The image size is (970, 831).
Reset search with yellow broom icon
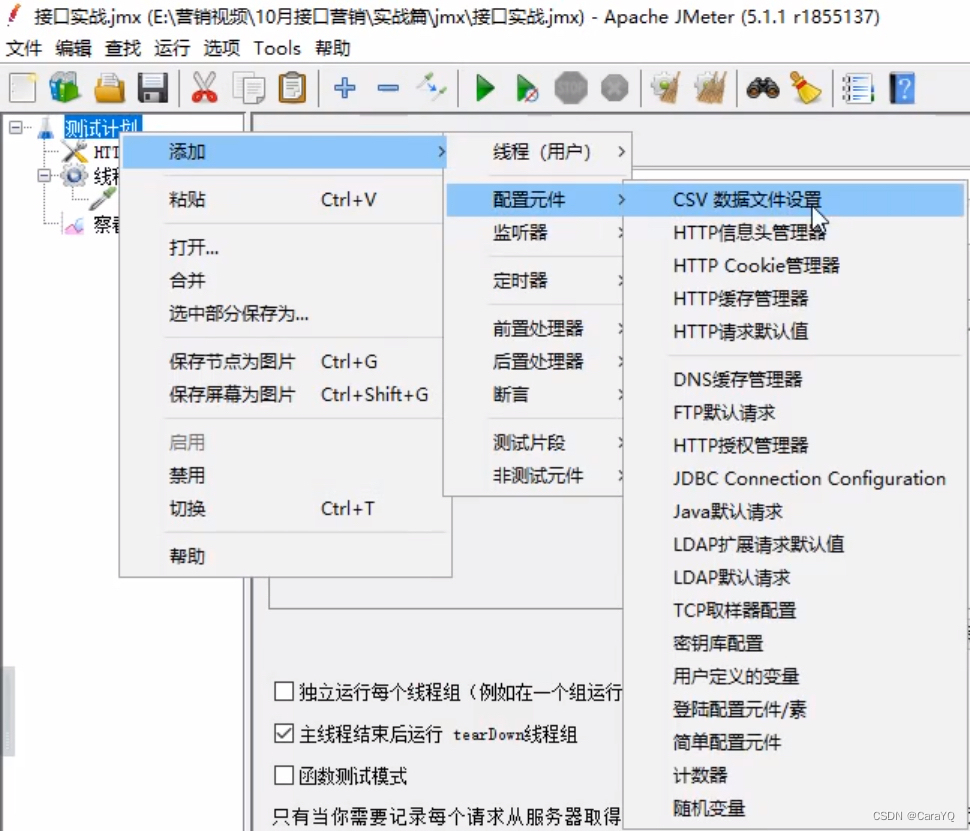click(x=805, y=88)
